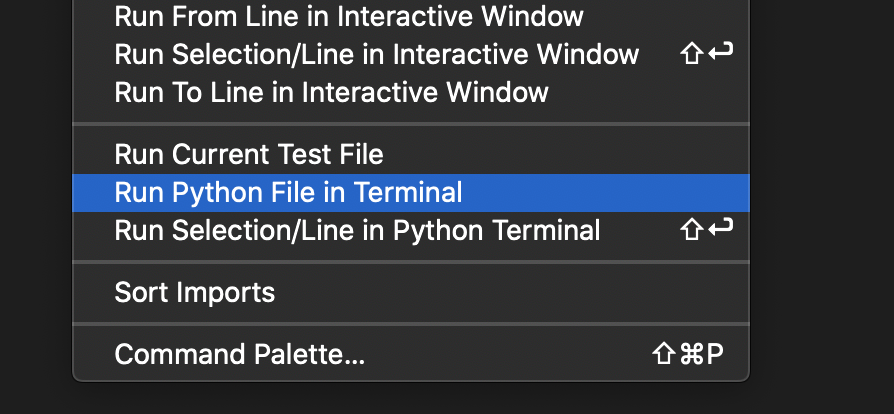The height and width of the screenshot is (414, 894).
Task: Open the Command Palette… menu entry
Action: coord(240,354)
